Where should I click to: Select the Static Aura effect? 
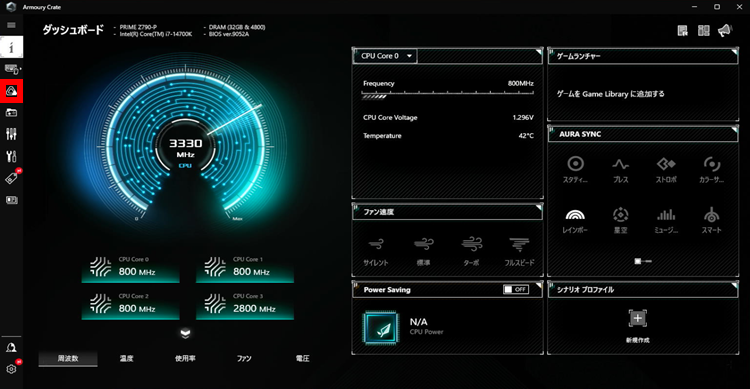pos(575,169)
